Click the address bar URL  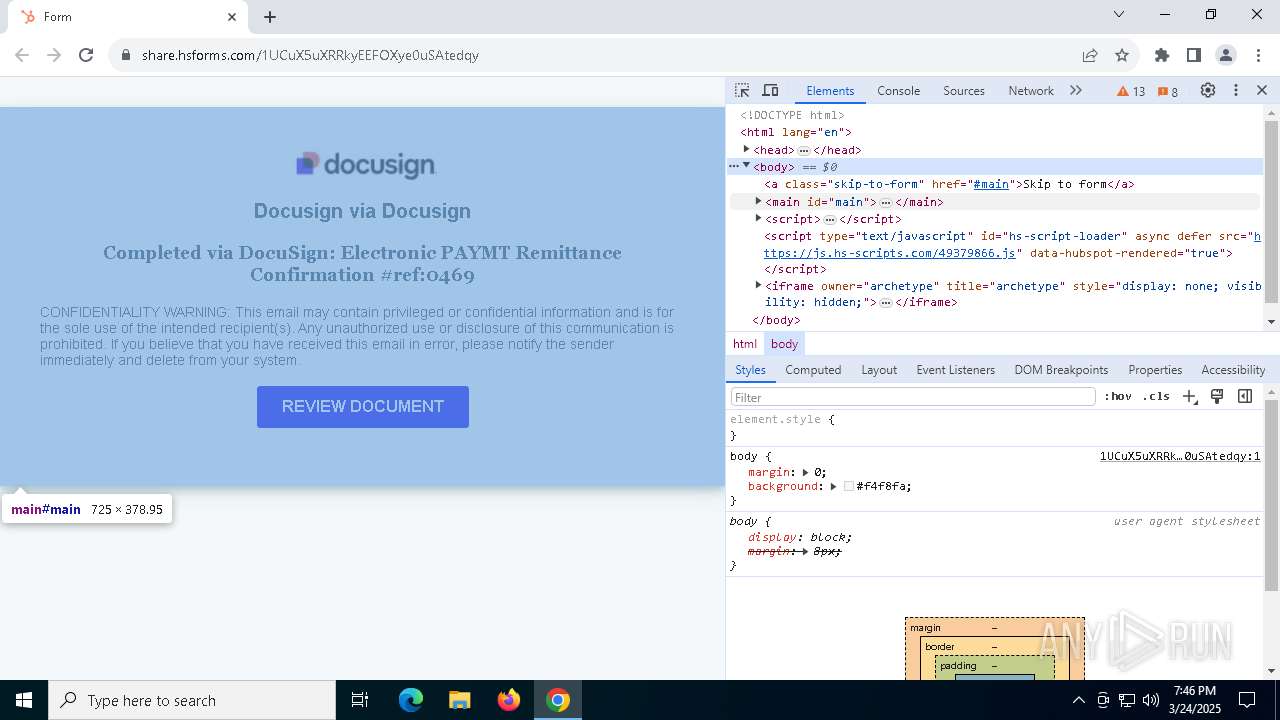[310, 55]
